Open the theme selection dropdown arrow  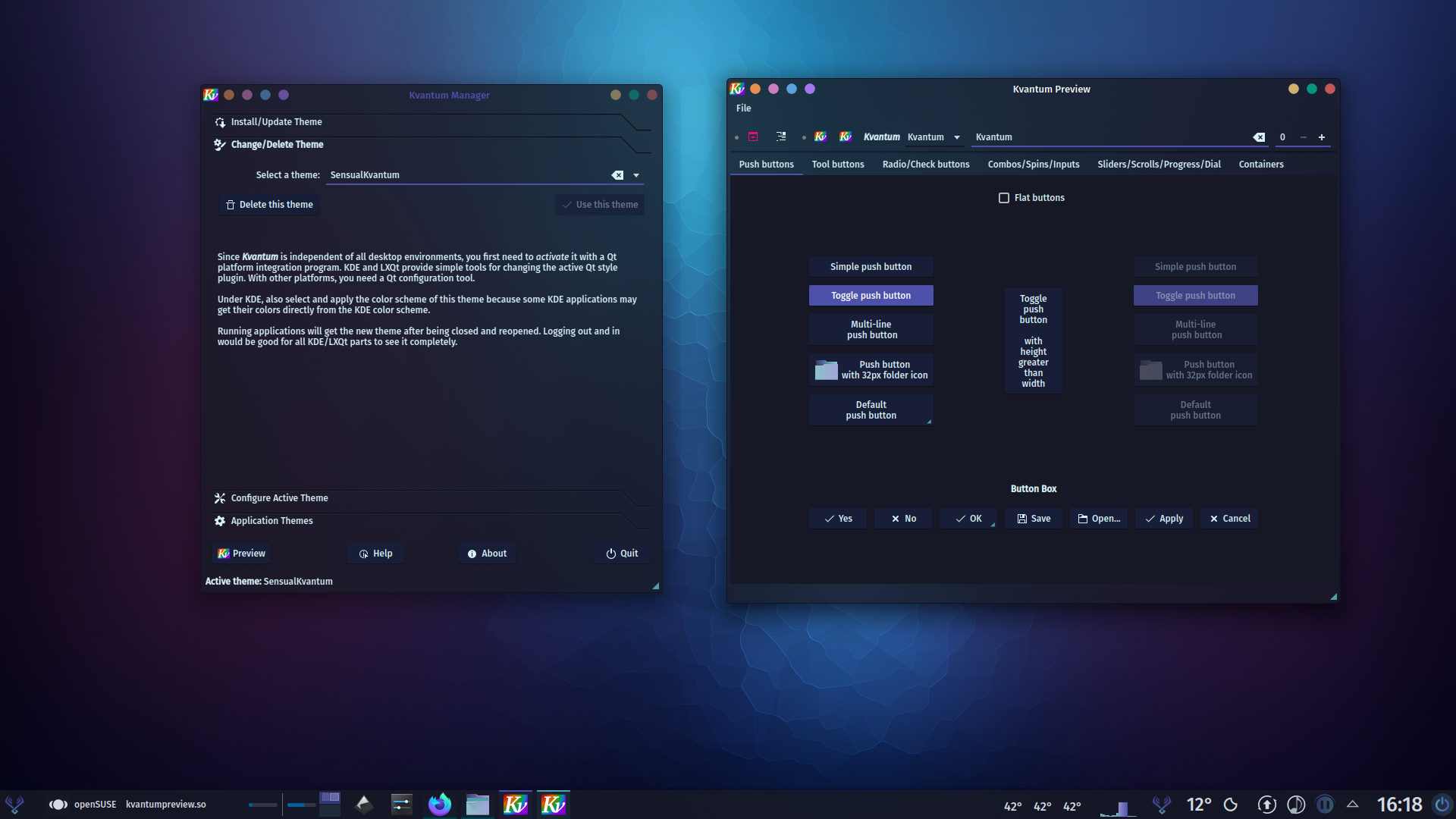(636, 175)
